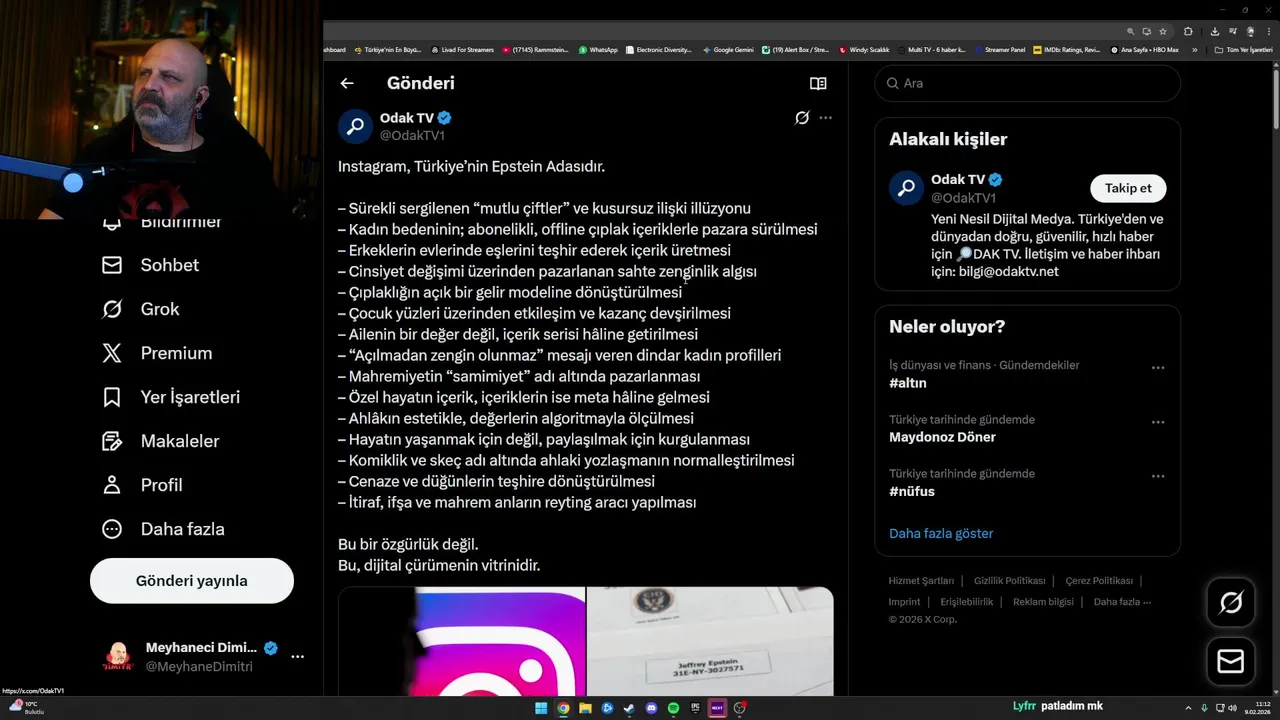This screenshot has height=720, width=1280.
Task: Open Yer İşaretleri in the sidebar
Action: tap(171, 397)
